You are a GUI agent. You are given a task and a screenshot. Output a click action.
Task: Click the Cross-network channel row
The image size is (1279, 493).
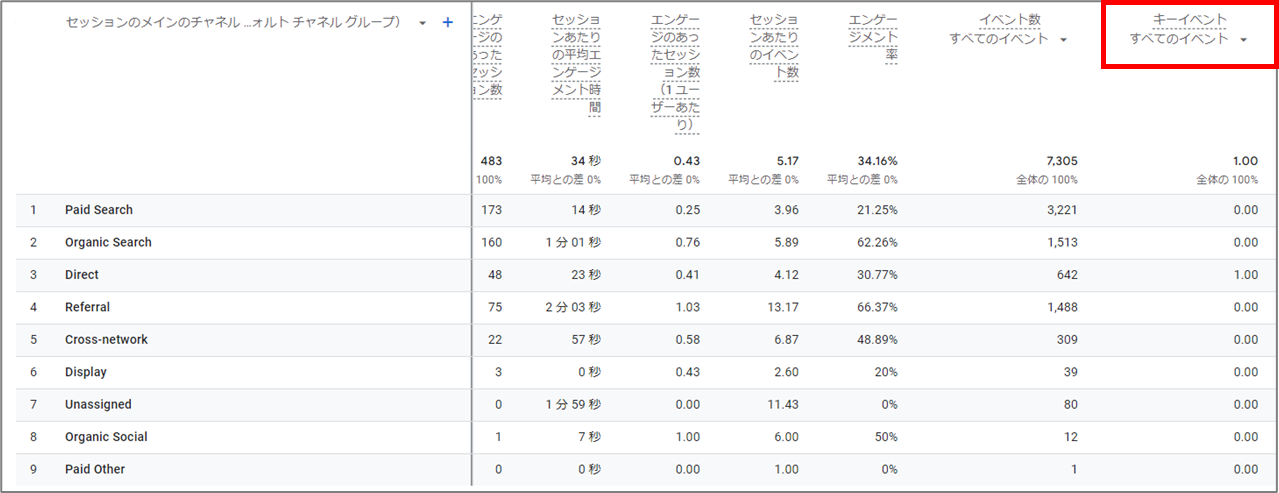pos(105,340)
